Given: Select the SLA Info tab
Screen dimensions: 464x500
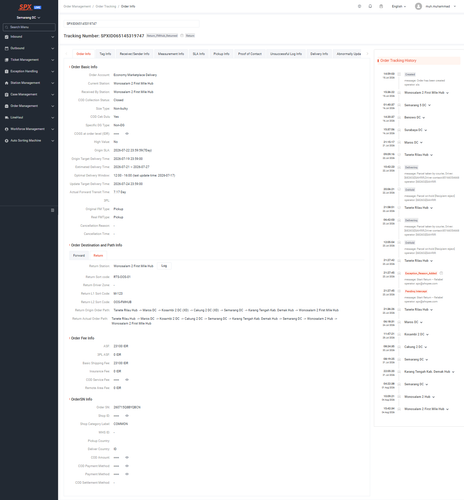Looking at the screenshot, I should point(199,54).
